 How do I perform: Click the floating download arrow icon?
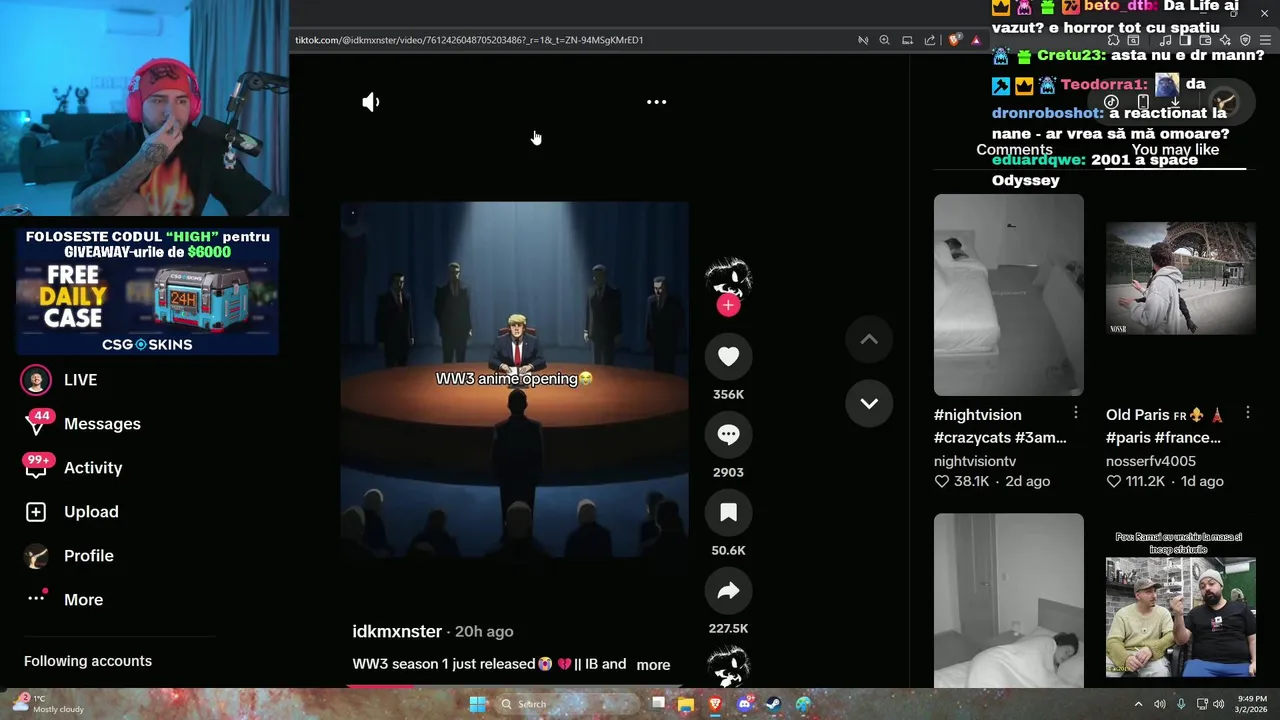1175,102
